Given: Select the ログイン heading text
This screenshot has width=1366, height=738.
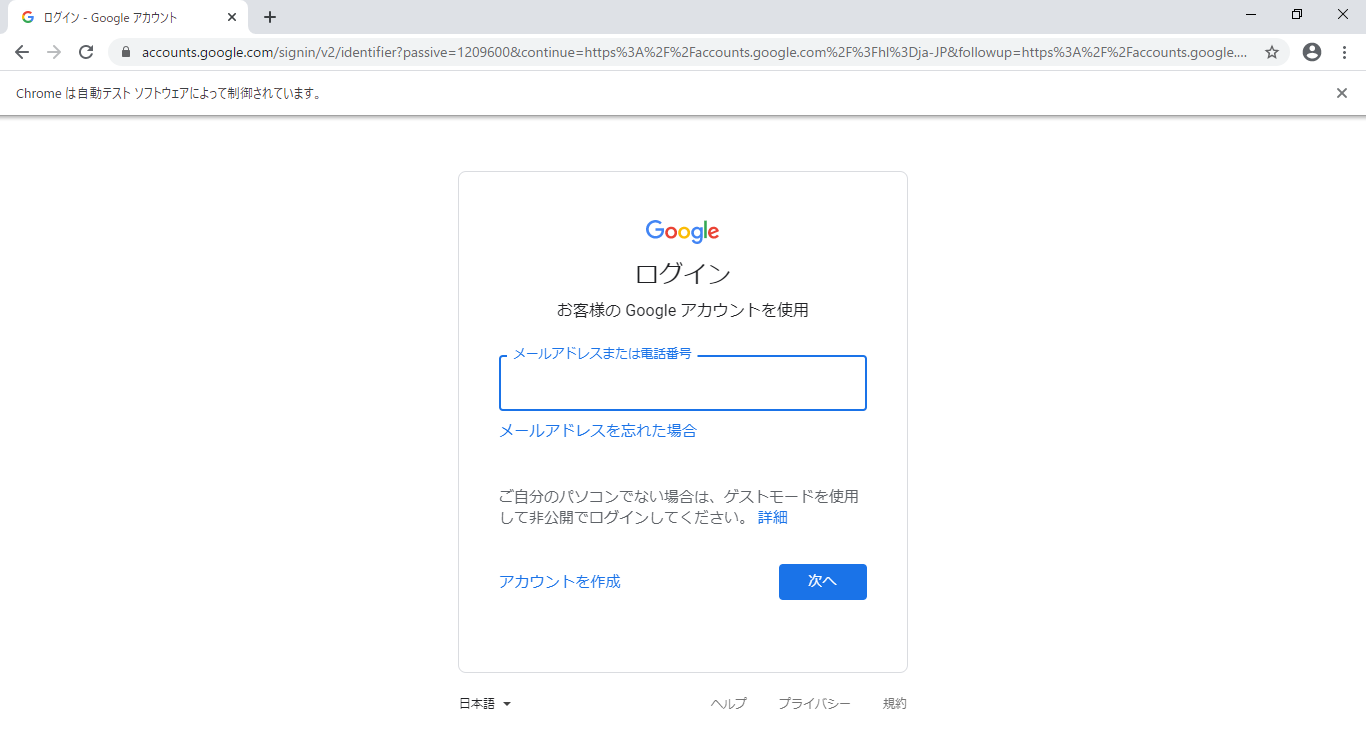Looking at the screenshot, I should (x=683, y=274).
